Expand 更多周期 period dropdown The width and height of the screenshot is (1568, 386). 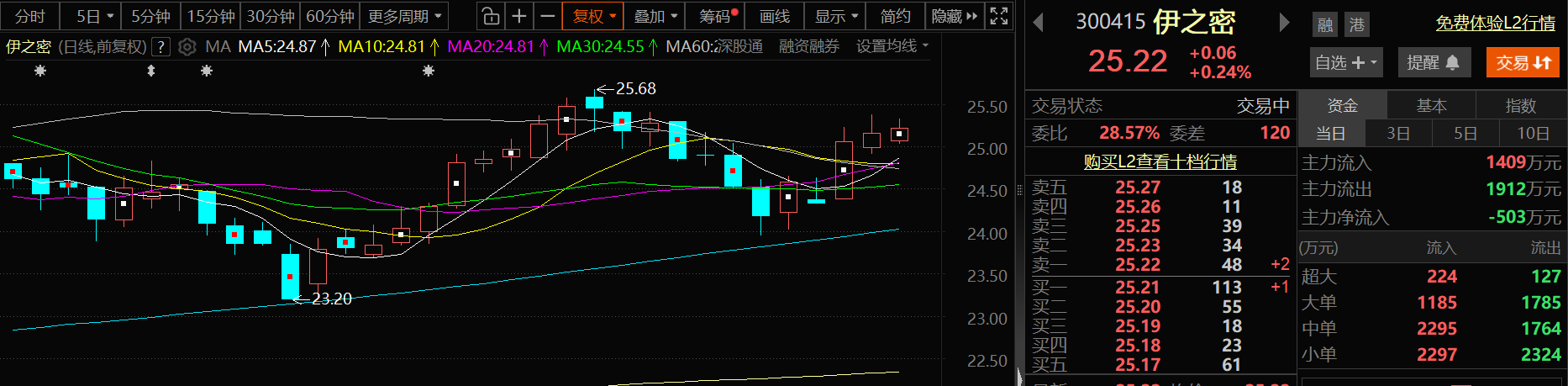pyautogui.click(x=404, y=16)
